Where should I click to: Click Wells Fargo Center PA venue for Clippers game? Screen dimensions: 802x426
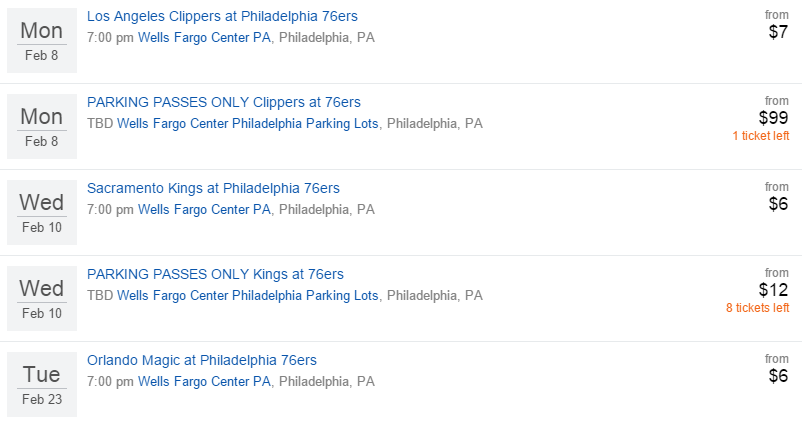click(204, 38)
